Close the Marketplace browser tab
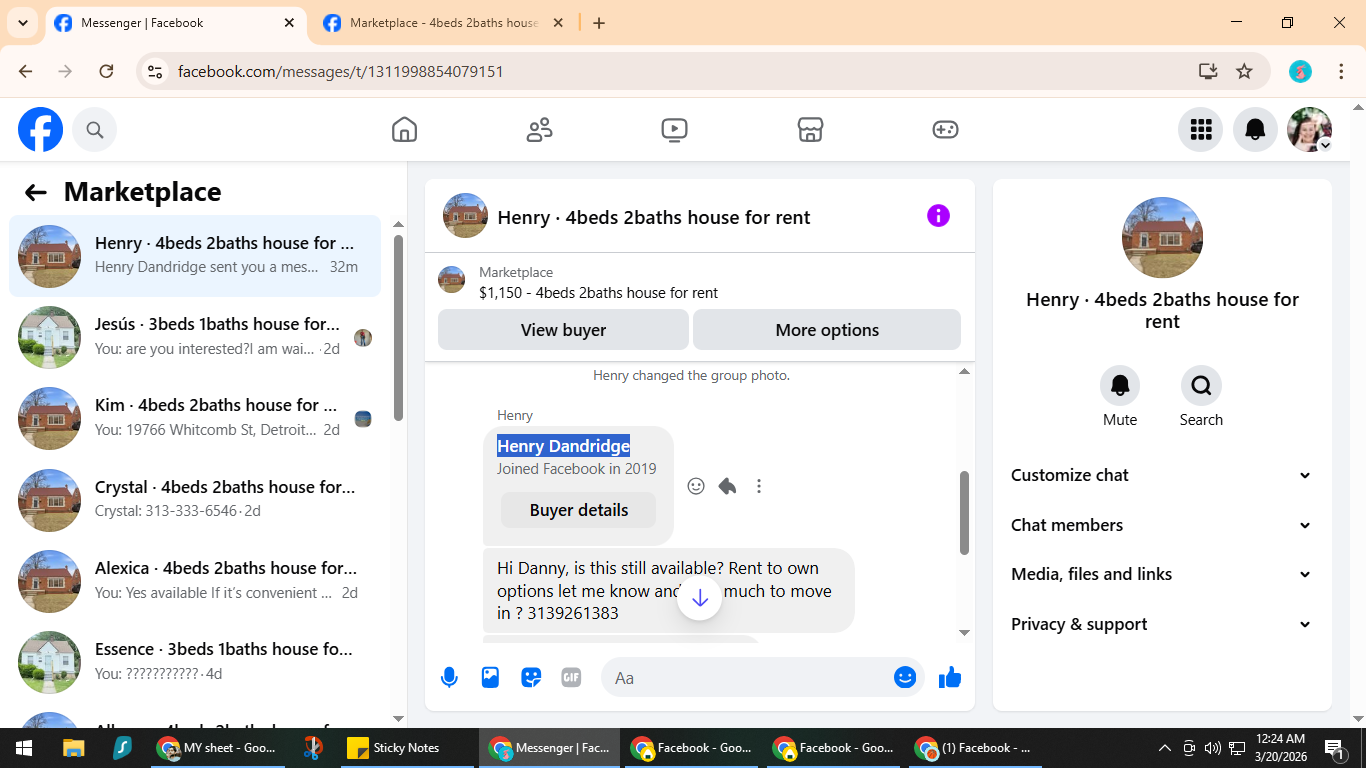This screenshot has width=1366, height=768. point(558,23)
